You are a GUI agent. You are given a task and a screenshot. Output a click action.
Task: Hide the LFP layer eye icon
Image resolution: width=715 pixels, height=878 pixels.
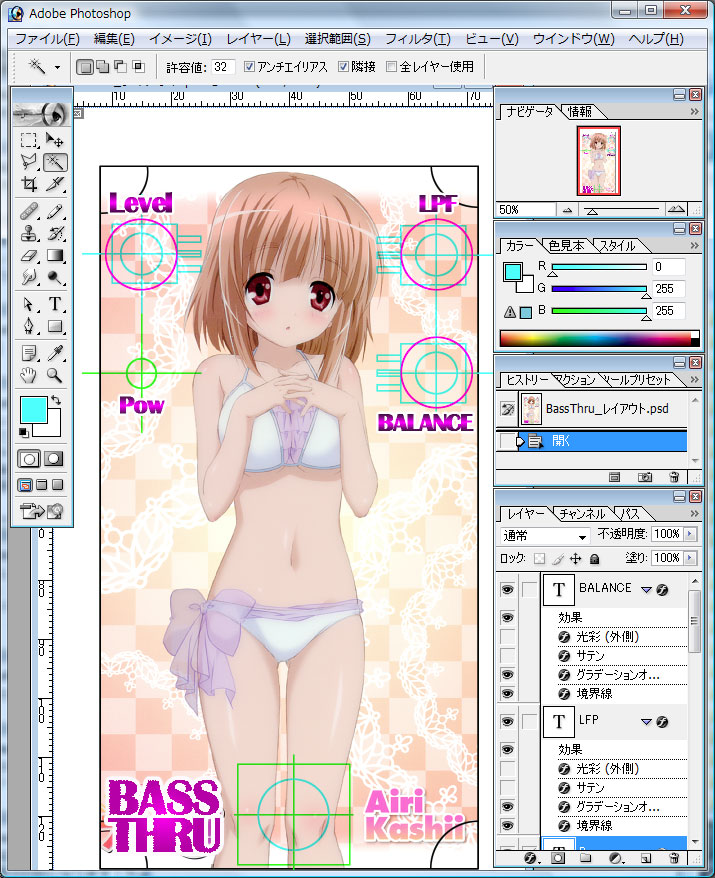click(507, 722)
